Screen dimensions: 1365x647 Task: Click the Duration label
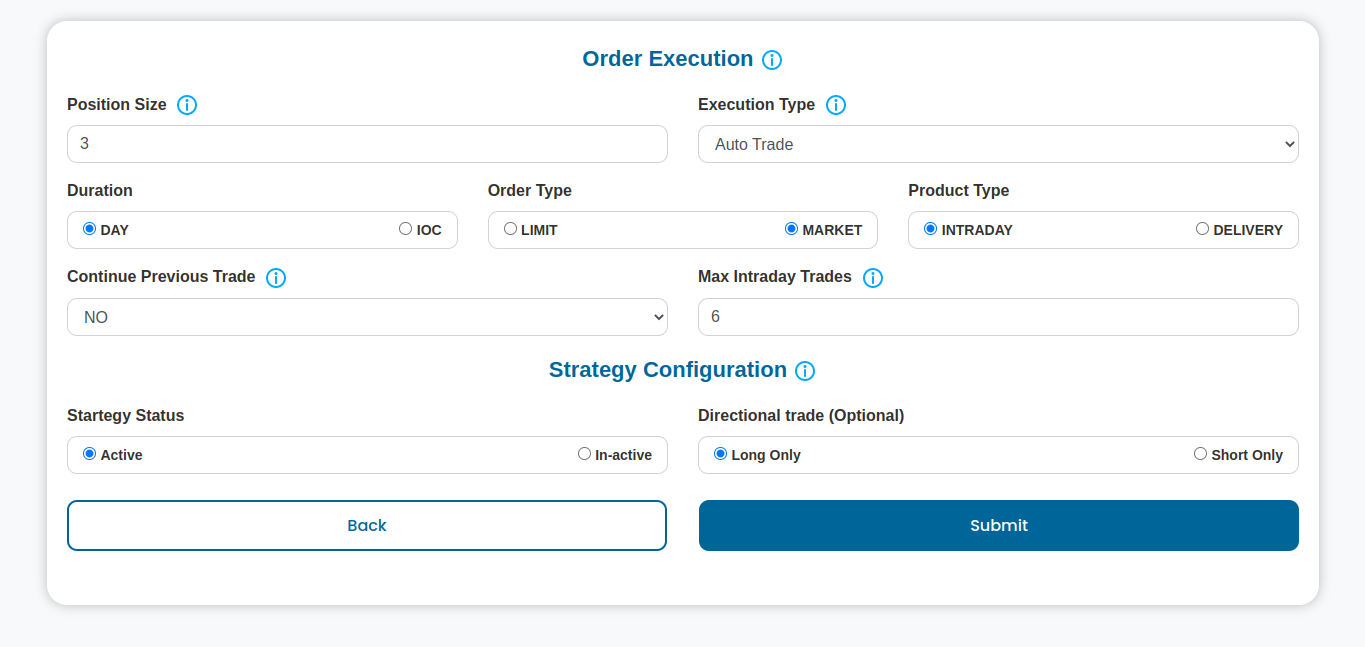point(100,190)
